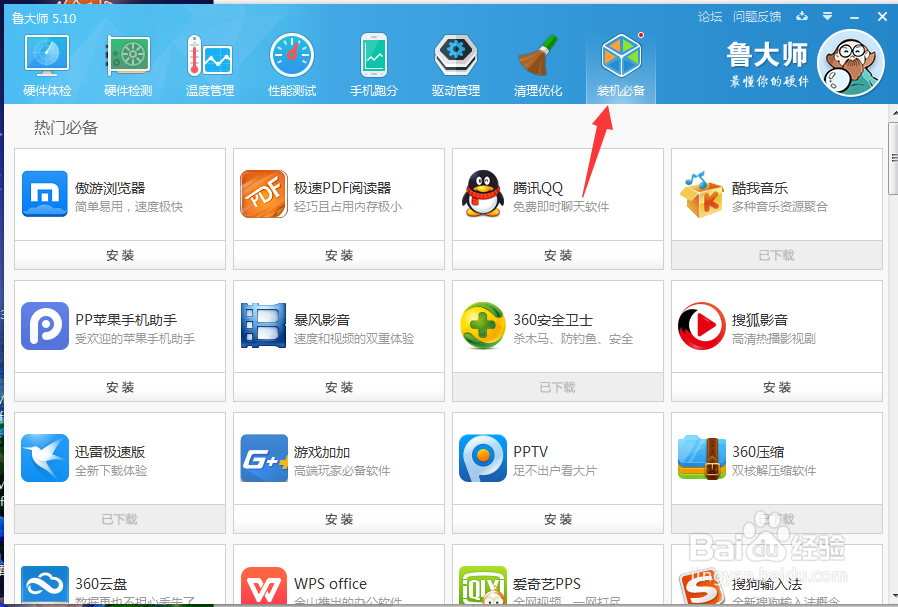The height and width of the screenshot is (607, 898).
Task: Install 腾讯QQ
Action: [x=558, y=255]
